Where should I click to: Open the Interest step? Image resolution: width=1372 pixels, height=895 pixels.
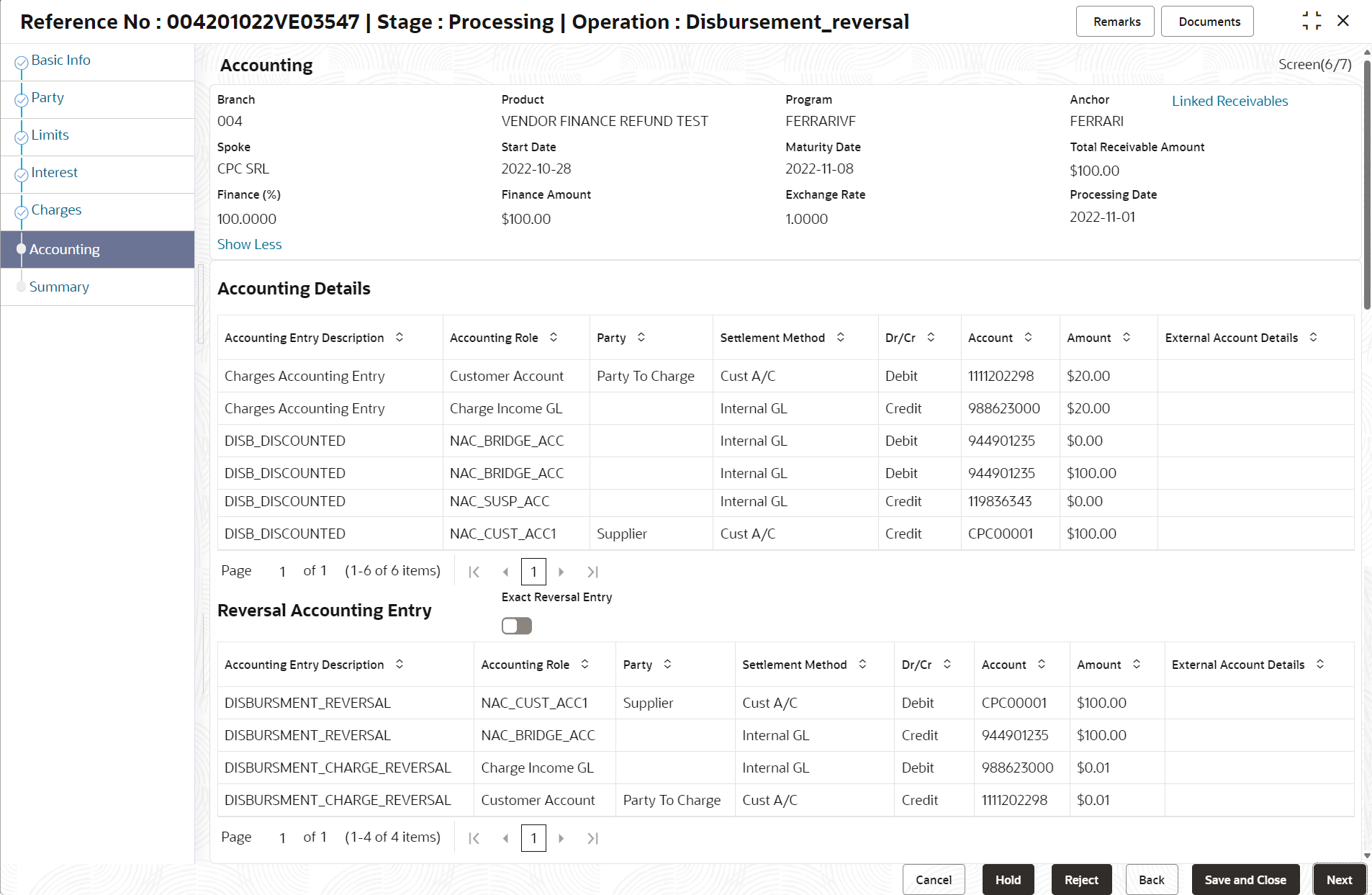click(54, 172)
